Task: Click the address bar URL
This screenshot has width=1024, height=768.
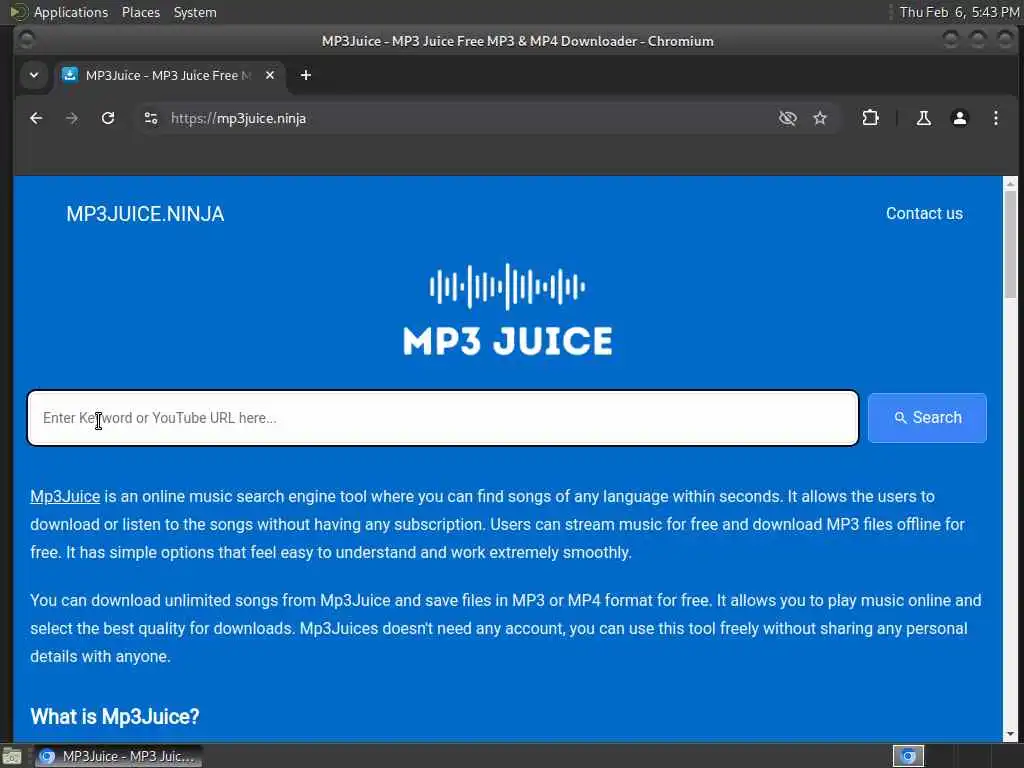Action: 238,118
